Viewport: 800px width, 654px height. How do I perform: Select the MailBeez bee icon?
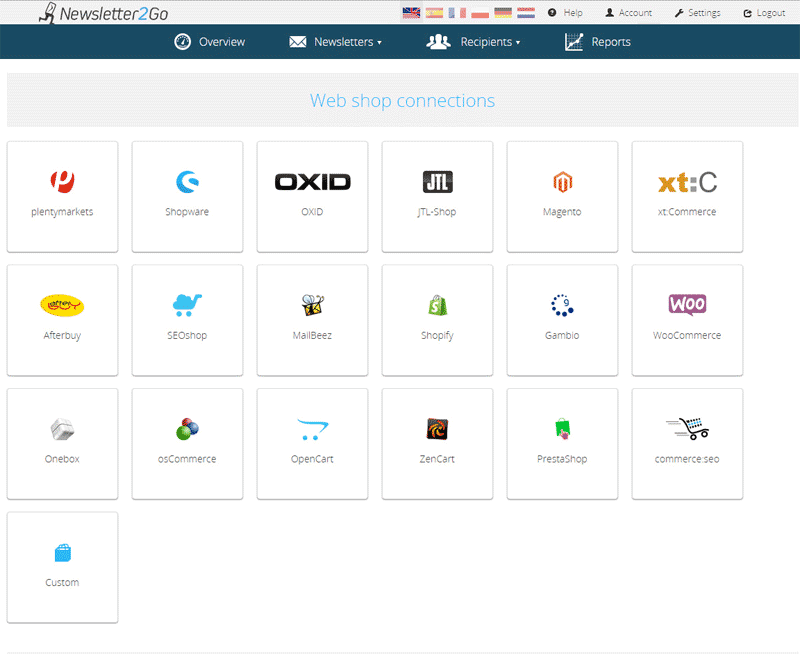click(312, 305)
